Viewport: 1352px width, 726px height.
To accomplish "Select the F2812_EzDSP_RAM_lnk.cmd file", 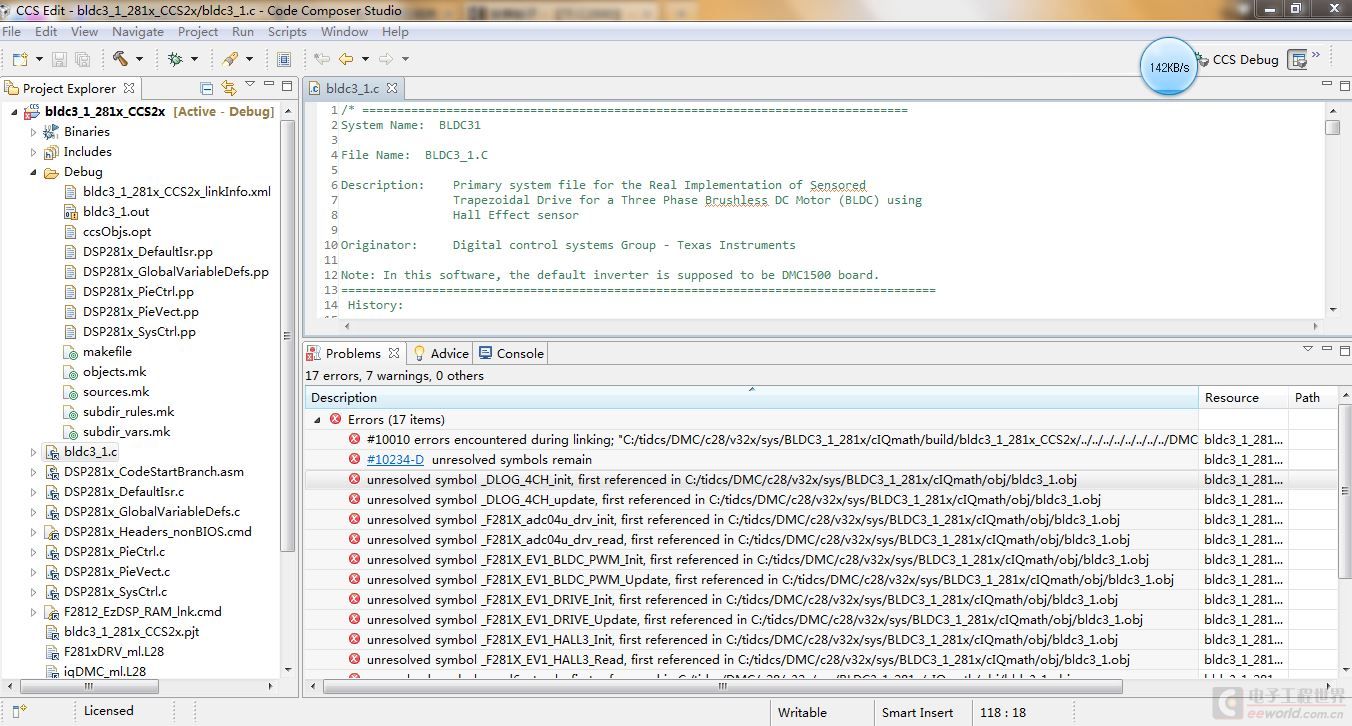I will pos(142,612).
